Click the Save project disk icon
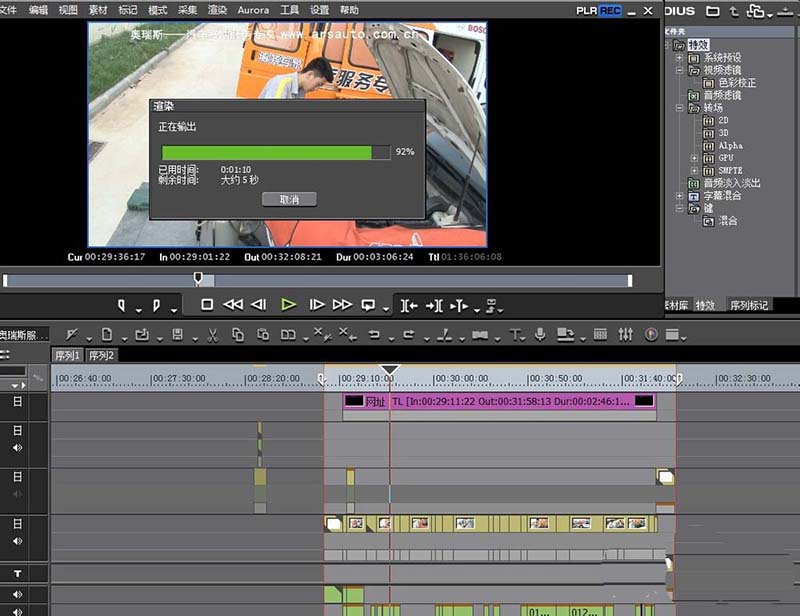The image size is (800, 616). pos(177,334)
